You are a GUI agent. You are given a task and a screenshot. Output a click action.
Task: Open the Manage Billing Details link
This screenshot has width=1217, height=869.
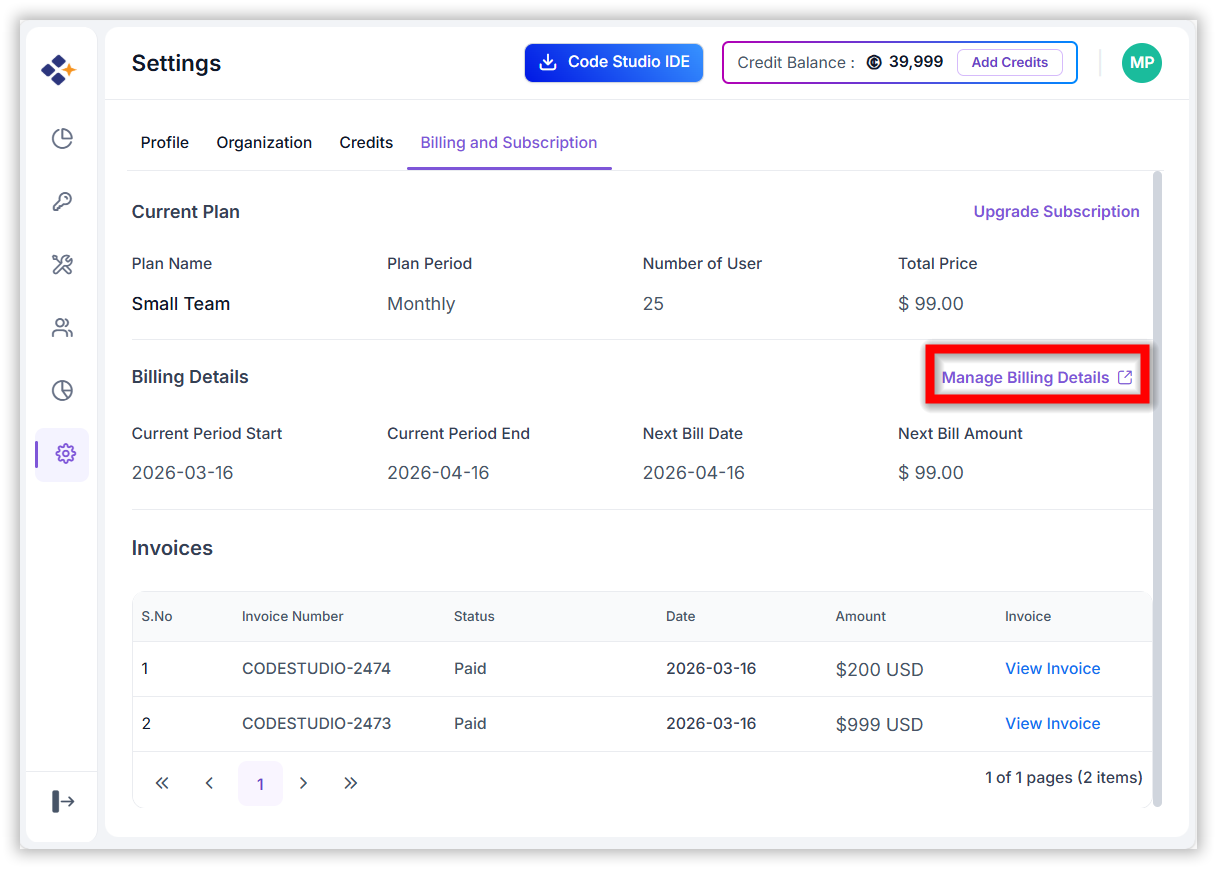1036,378
